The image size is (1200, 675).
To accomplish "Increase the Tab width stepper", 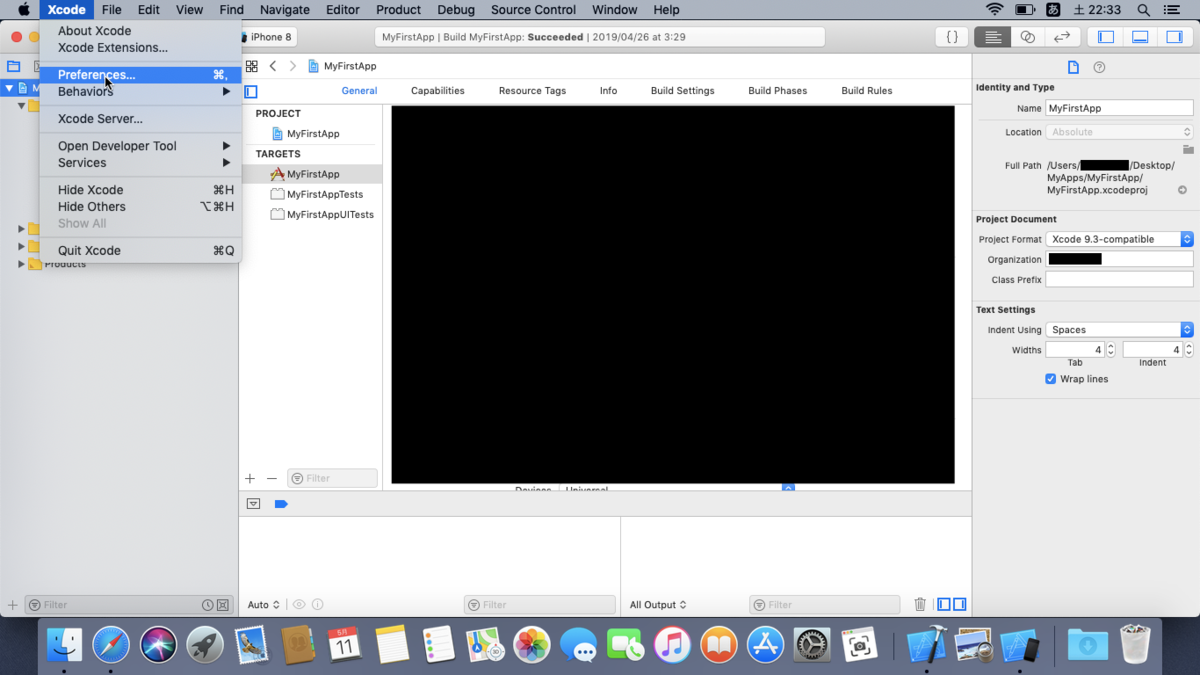I will (x=1110, y=346).
